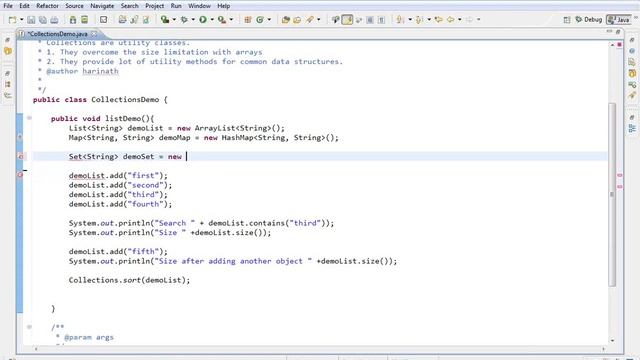
Task: Click the Previous Annotation toolbar icon
Action: coord(419,20)
